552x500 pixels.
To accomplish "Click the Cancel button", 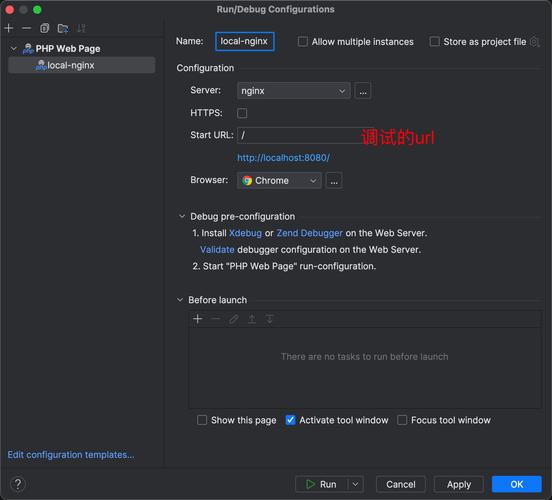I will click(401, 484).
